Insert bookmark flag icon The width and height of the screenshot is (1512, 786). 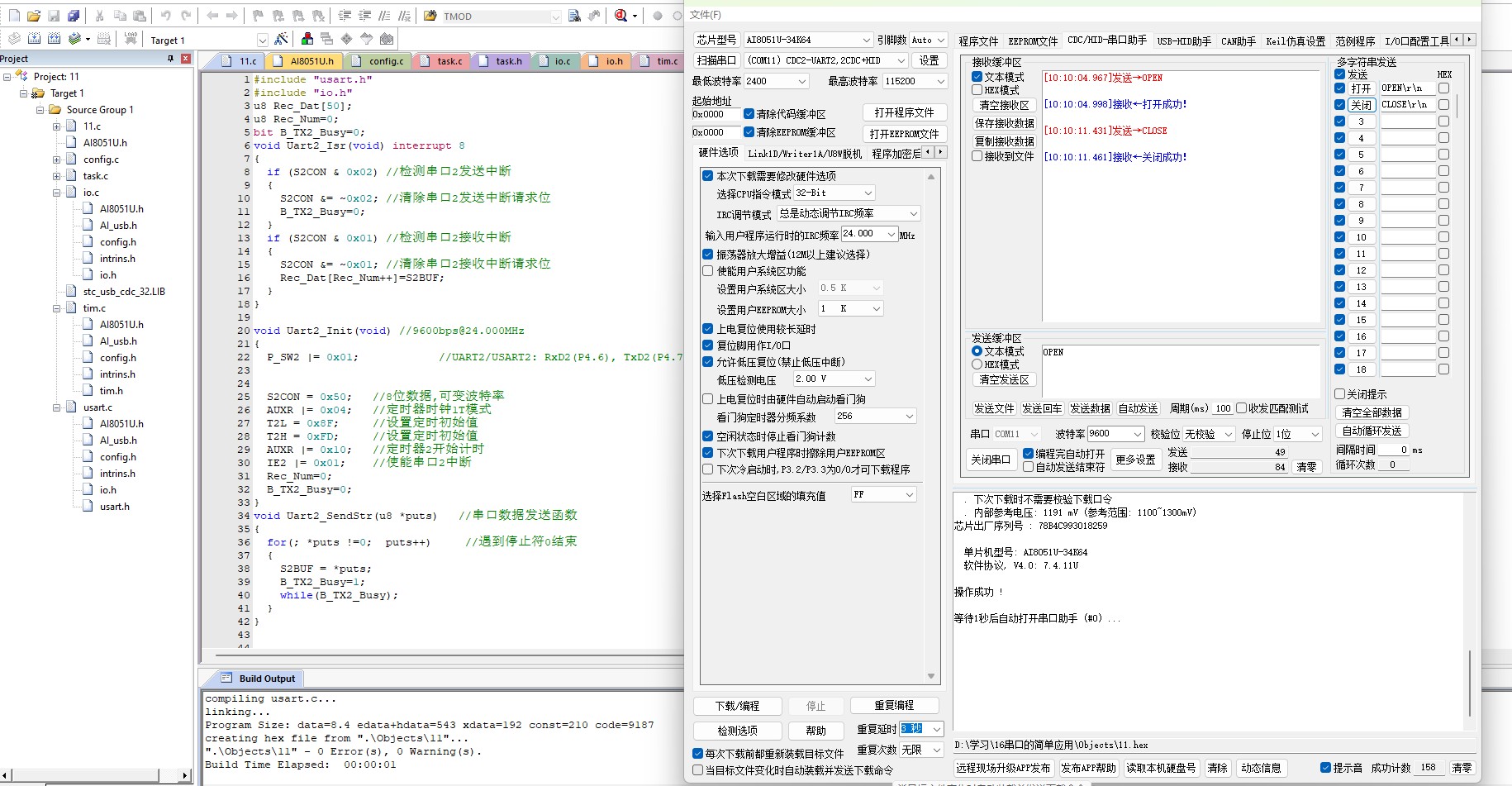click(x=259, y=16)
